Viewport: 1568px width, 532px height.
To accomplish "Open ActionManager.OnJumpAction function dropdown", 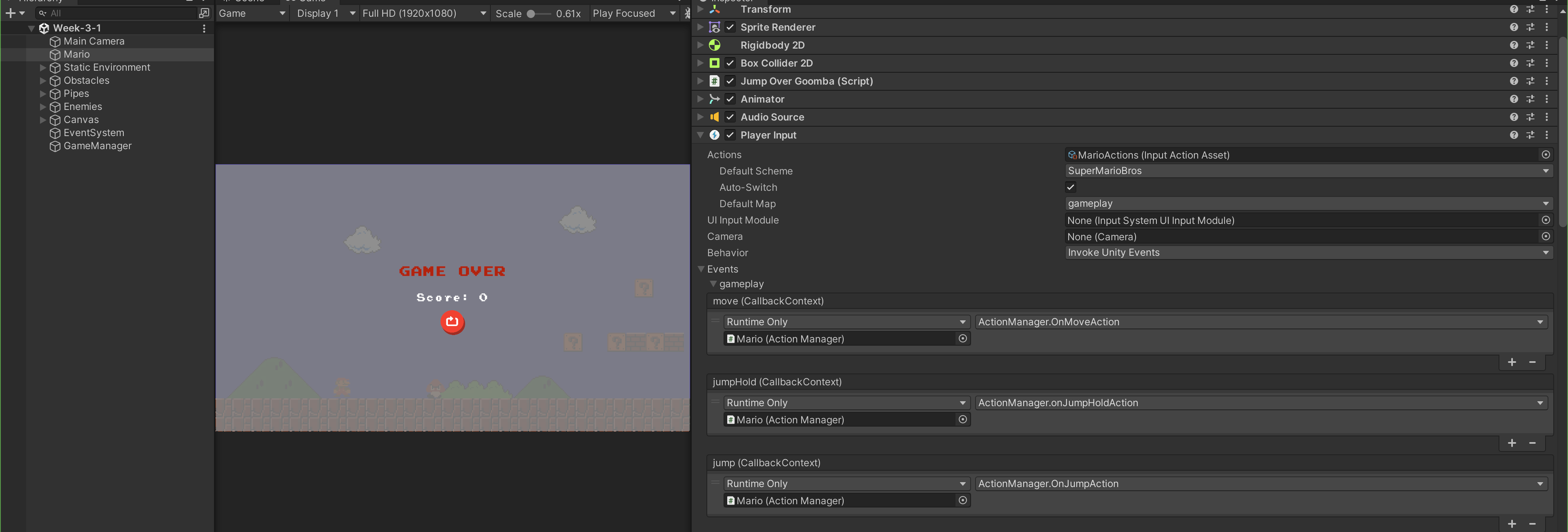I will tap(1261, 483).
